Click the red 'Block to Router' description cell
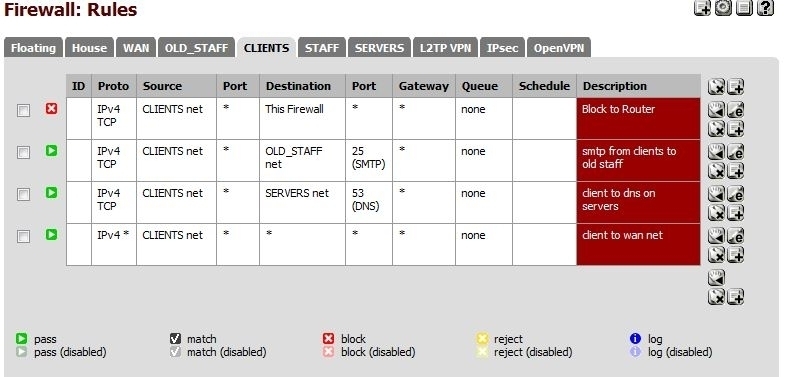 (x=638, y=118)
